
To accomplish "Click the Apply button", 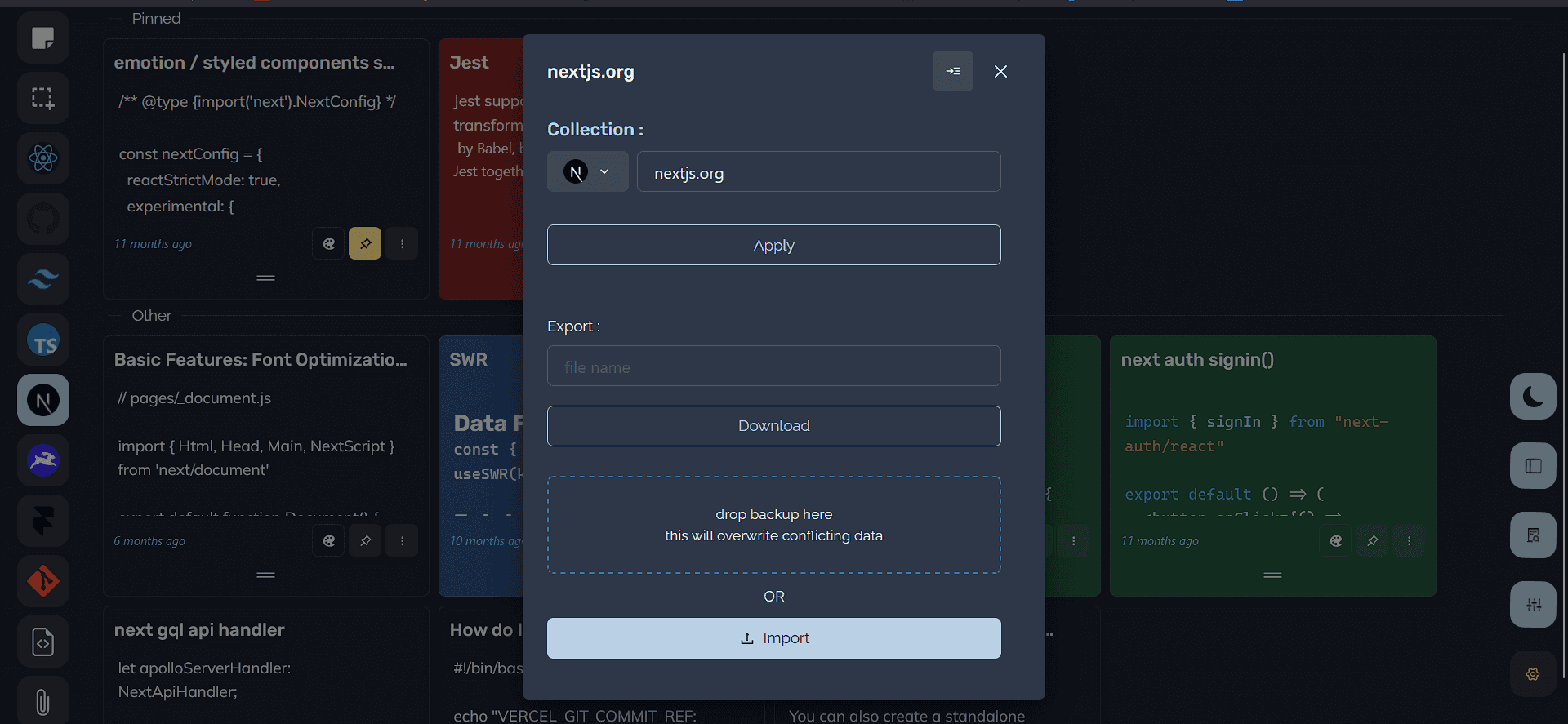I will coord(774,245).
